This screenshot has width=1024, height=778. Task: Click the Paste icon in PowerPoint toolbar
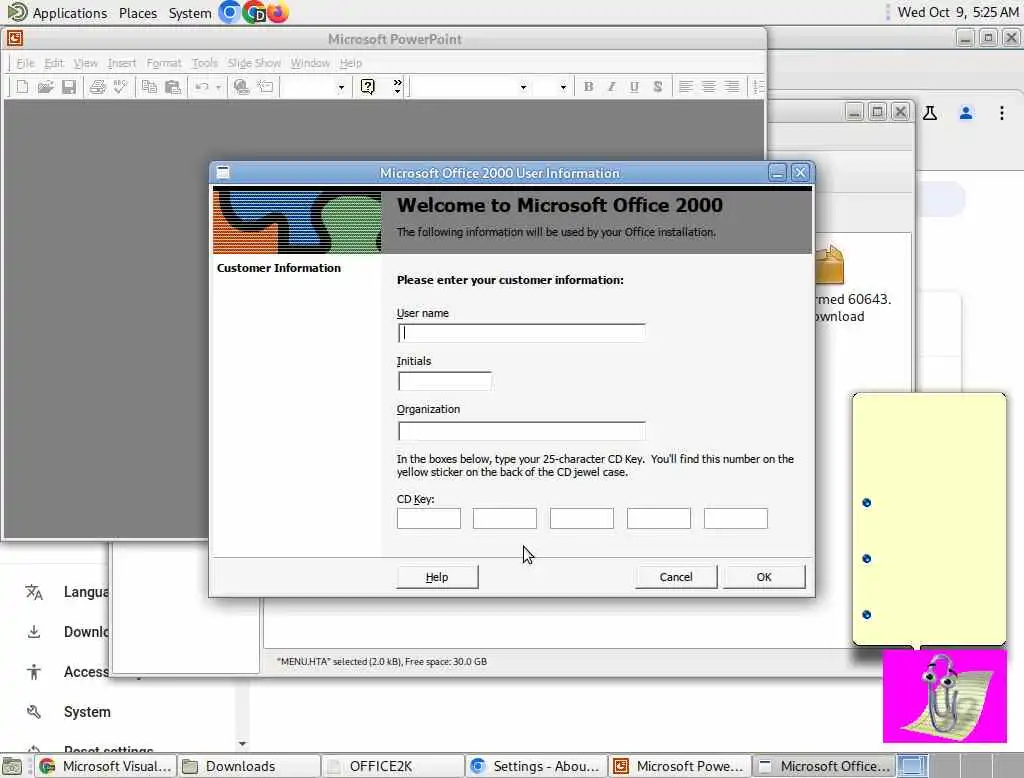(172, 87)
